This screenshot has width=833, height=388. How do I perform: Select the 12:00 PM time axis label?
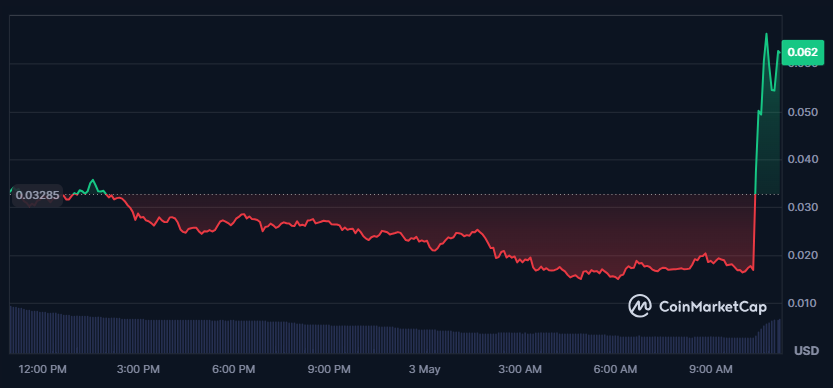point(42,369)
